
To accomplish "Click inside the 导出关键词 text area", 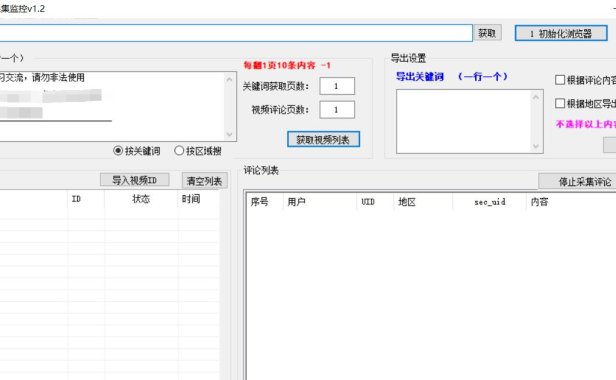I will pyautogui.click(x=464, y=121).
